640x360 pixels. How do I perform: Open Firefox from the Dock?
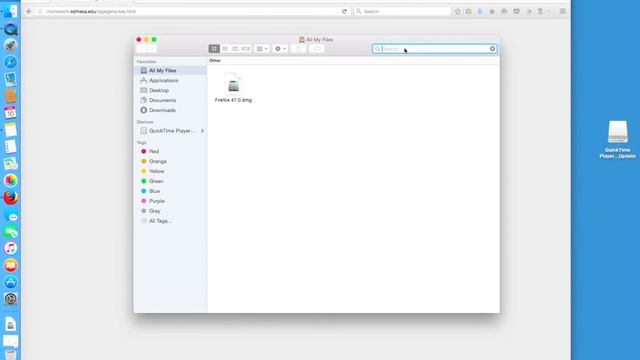click(11, 198)
